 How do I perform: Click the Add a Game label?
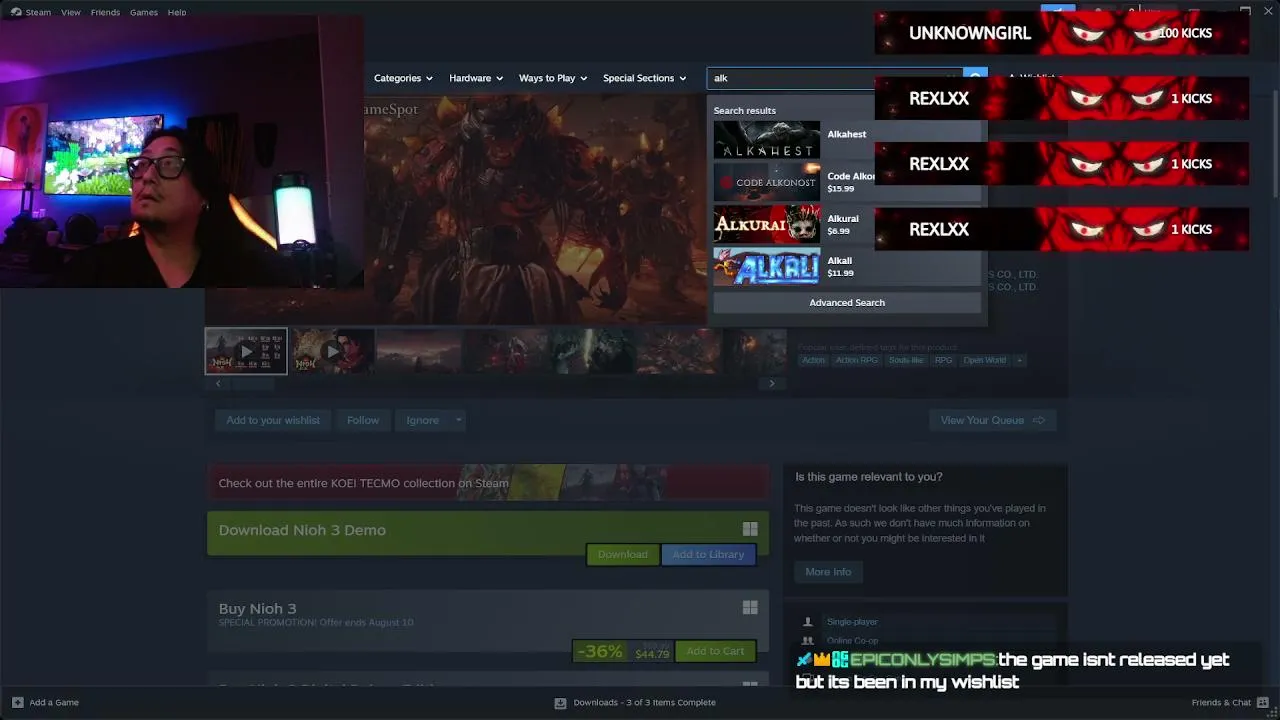point(54,703)
